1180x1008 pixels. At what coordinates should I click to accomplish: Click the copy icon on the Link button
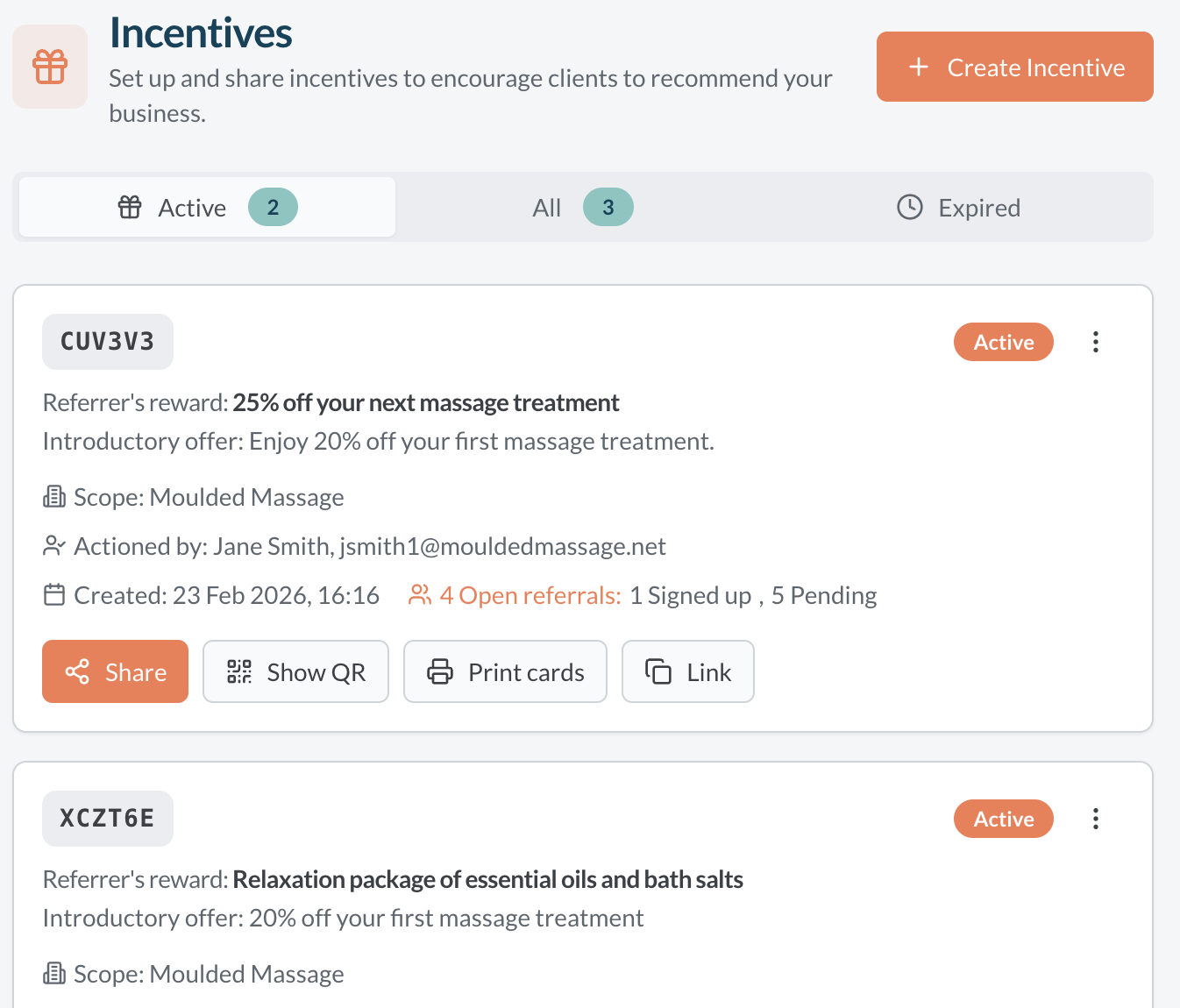tap(658, 671)
